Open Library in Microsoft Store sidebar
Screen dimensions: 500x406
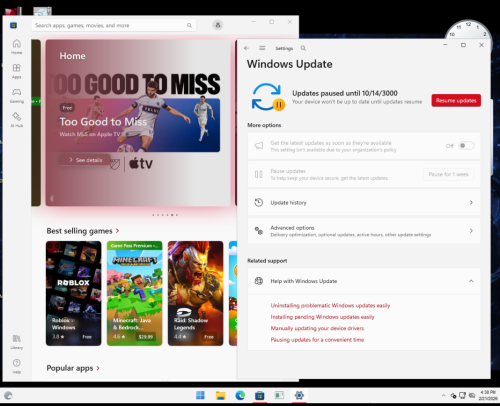pyautogui.click(x=17, y=342)
